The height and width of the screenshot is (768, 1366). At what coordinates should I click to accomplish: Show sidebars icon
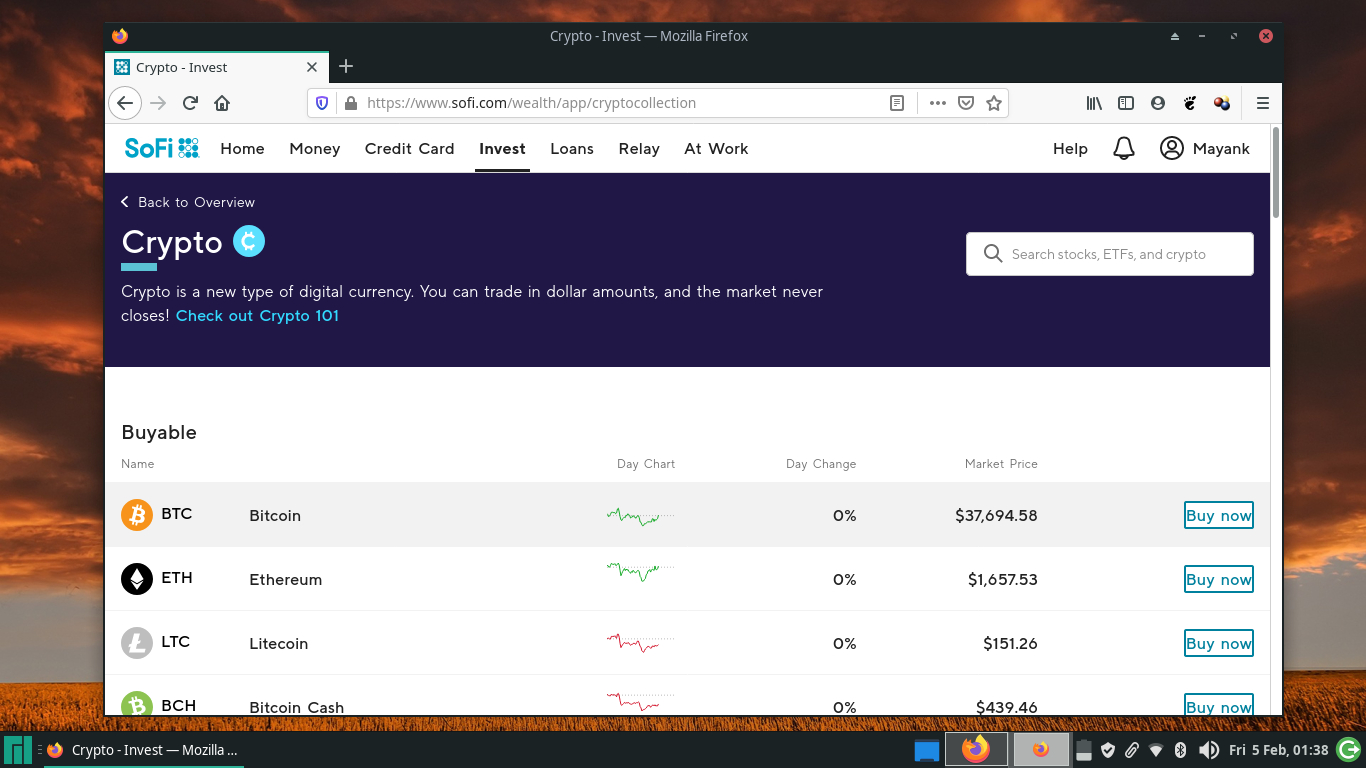pos(1126,103)
